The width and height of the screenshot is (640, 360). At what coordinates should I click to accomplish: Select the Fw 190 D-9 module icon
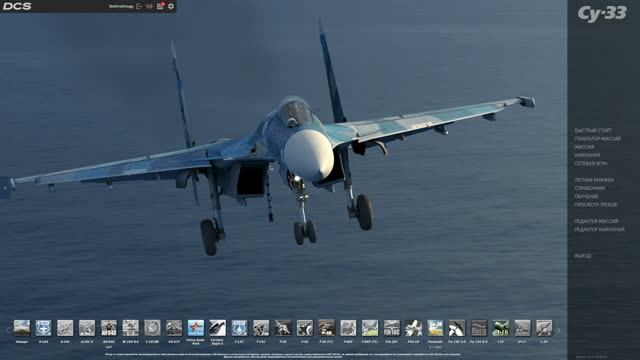pos(479,328)
